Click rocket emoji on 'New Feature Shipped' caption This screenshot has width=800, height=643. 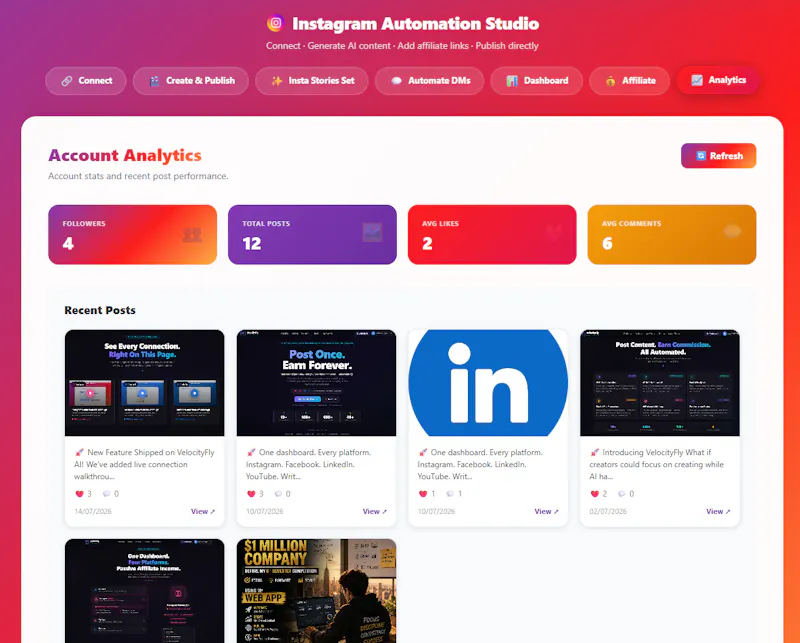(79, 452)
